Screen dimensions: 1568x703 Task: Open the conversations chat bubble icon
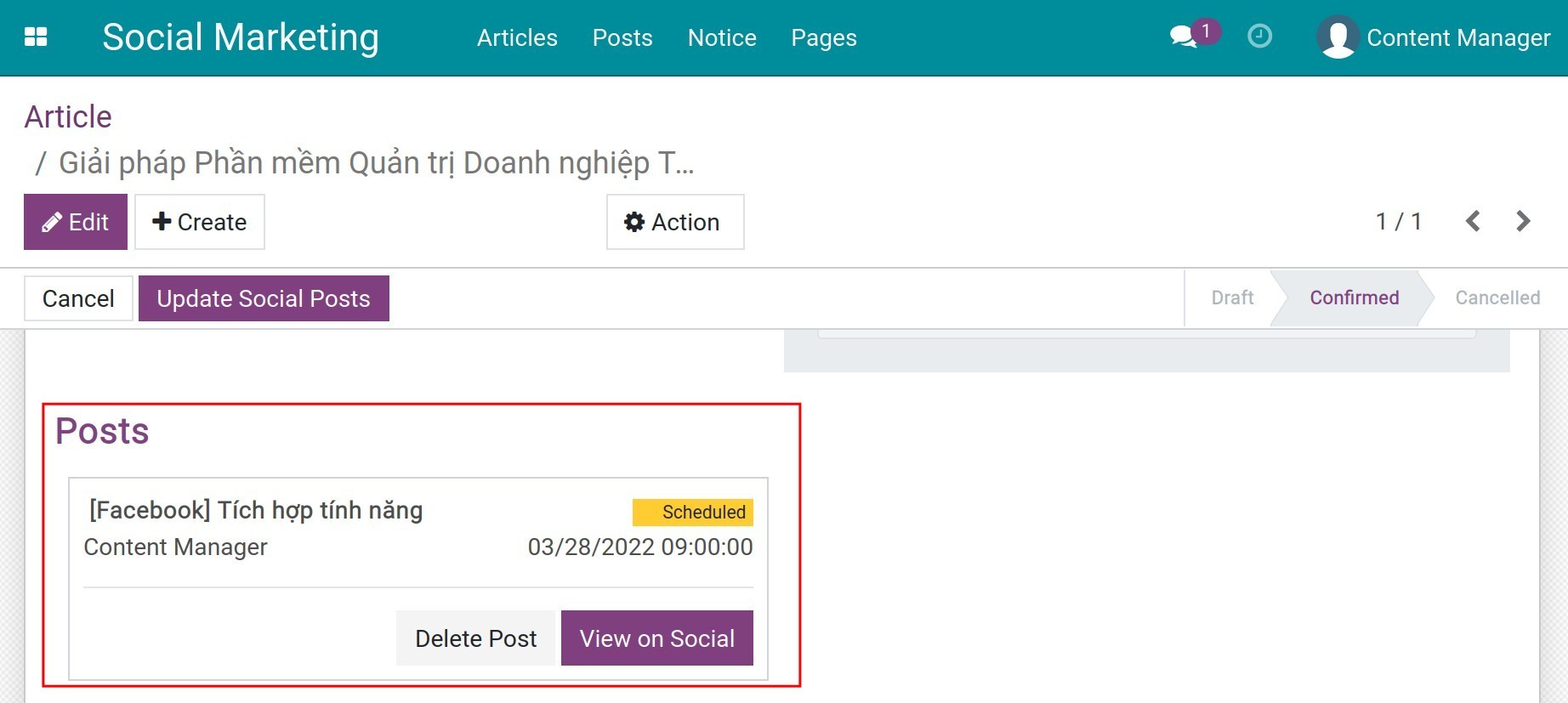tap(1184, 37)
